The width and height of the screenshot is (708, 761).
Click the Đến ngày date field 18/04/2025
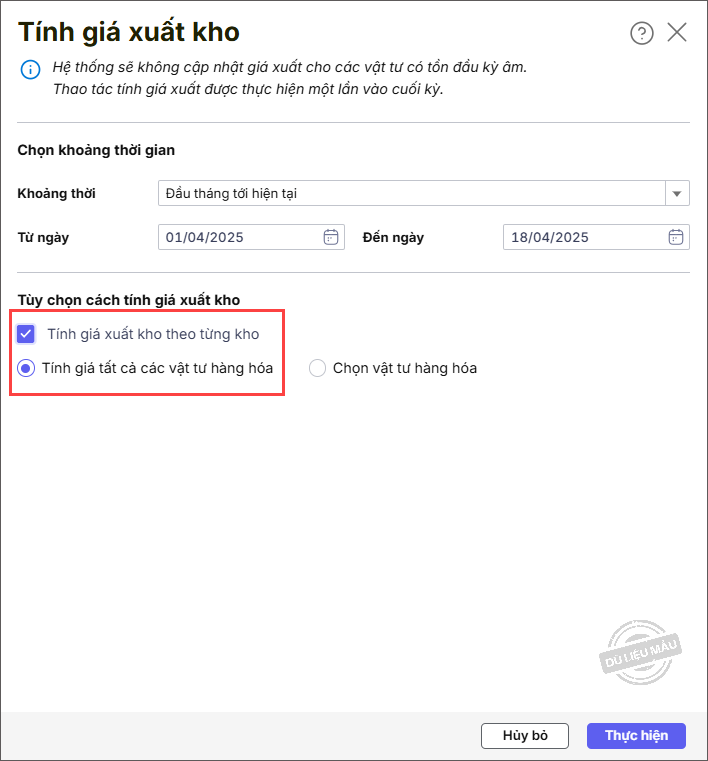584,237
